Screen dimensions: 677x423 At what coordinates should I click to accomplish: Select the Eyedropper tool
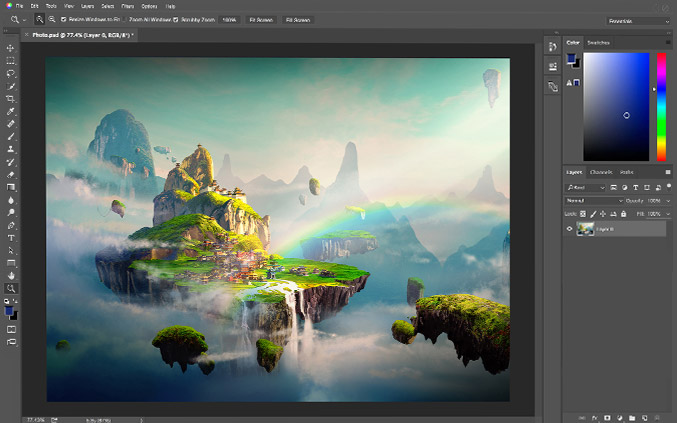click(11, 111)
